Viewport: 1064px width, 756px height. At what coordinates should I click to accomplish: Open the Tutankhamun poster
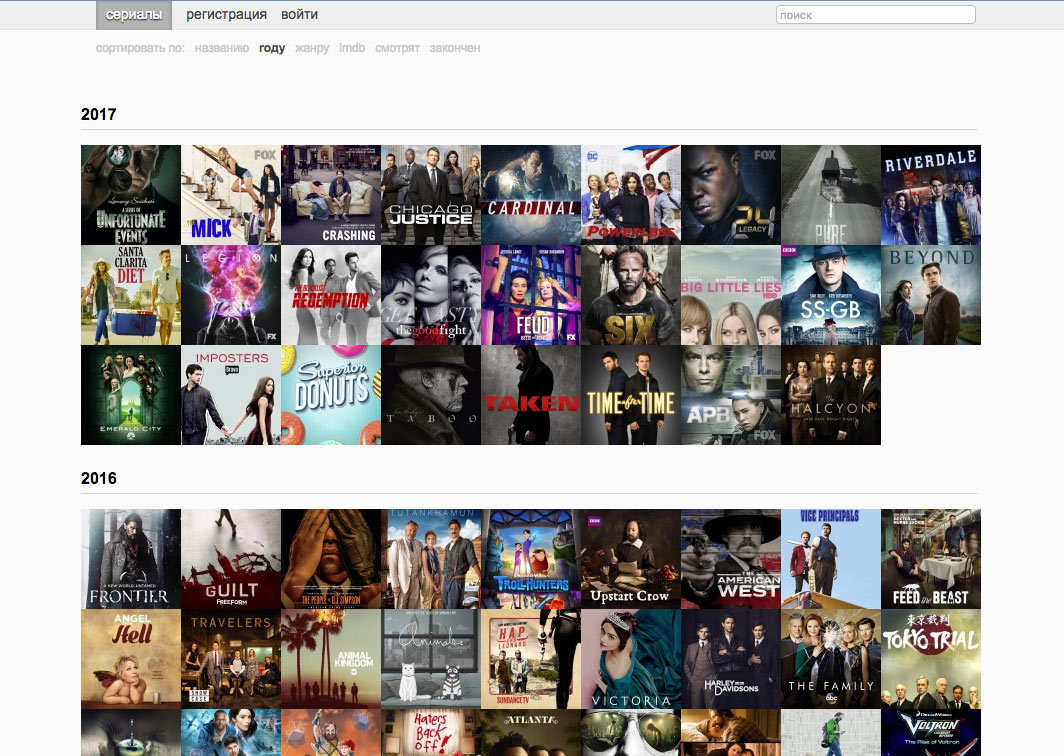(431, 559)
